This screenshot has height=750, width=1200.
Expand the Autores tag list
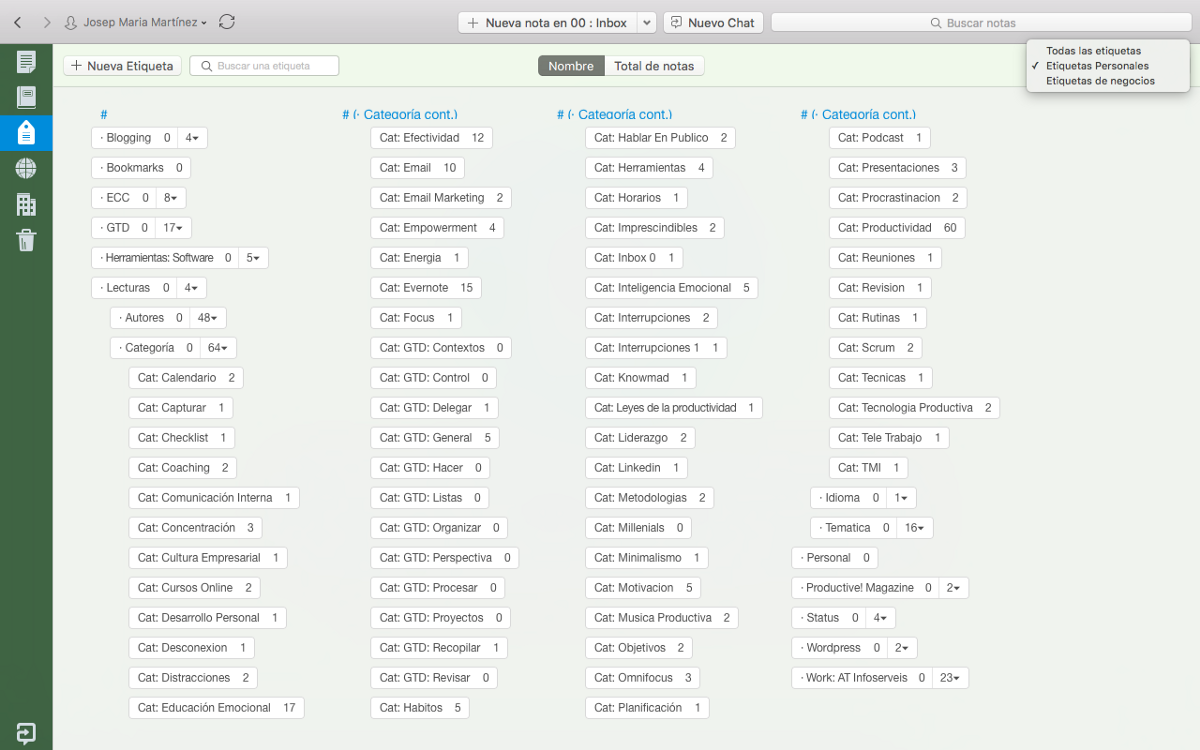click(208, 317)
